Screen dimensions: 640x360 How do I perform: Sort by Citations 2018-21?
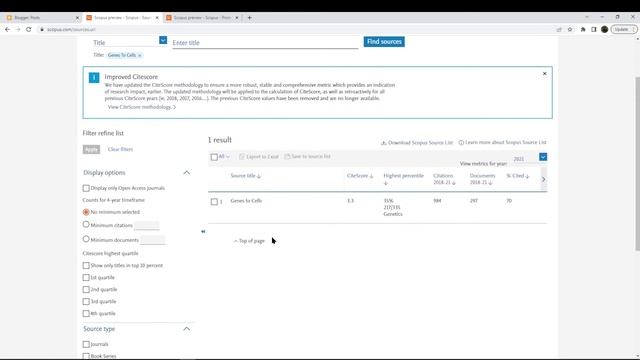(x=444, y=179)
